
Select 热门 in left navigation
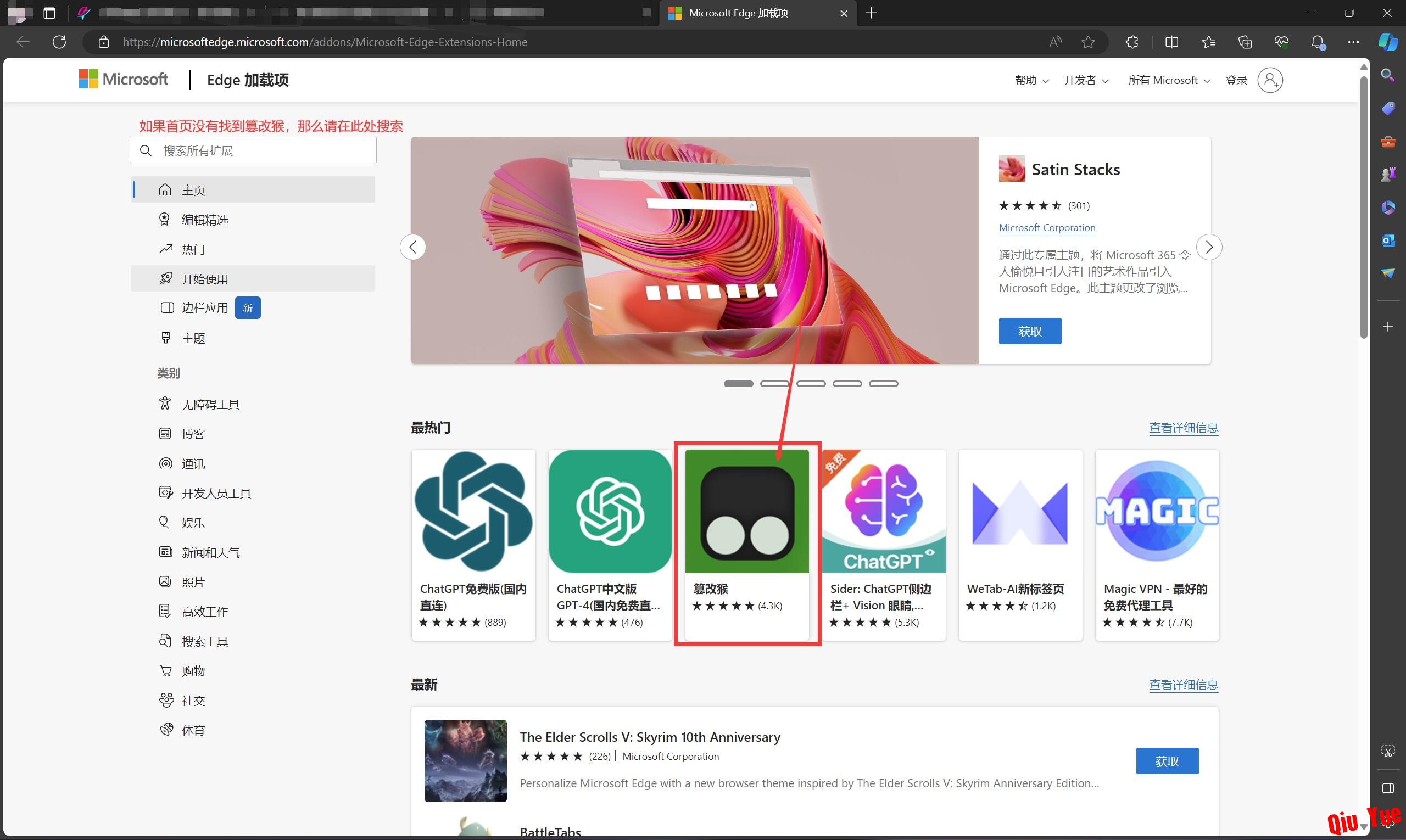click(253, 249)
